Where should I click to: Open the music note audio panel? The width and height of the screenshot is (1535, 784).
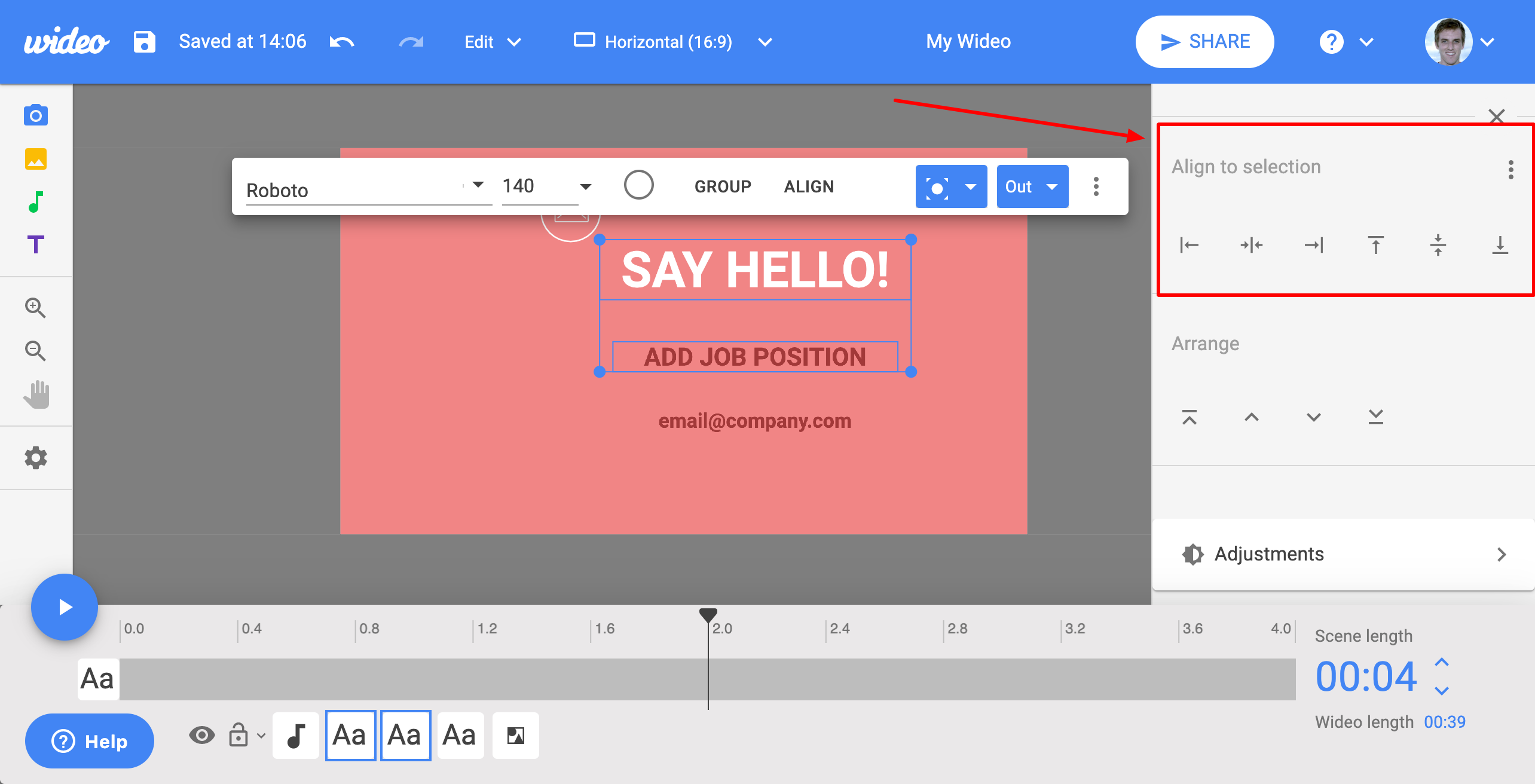click(x=36, y=202)
